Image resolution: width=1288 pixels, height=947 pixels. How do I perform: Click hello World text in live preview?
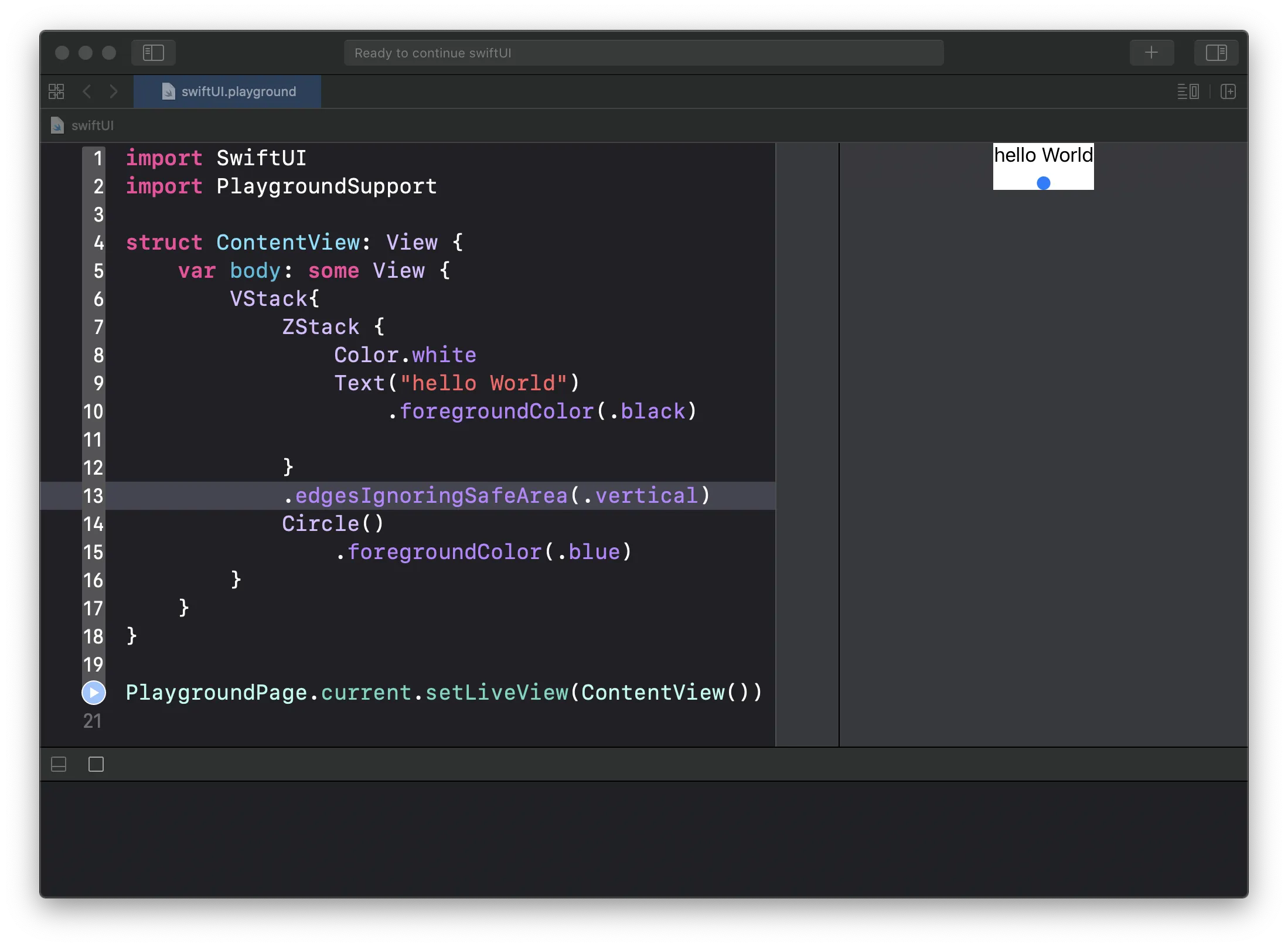1043,155
